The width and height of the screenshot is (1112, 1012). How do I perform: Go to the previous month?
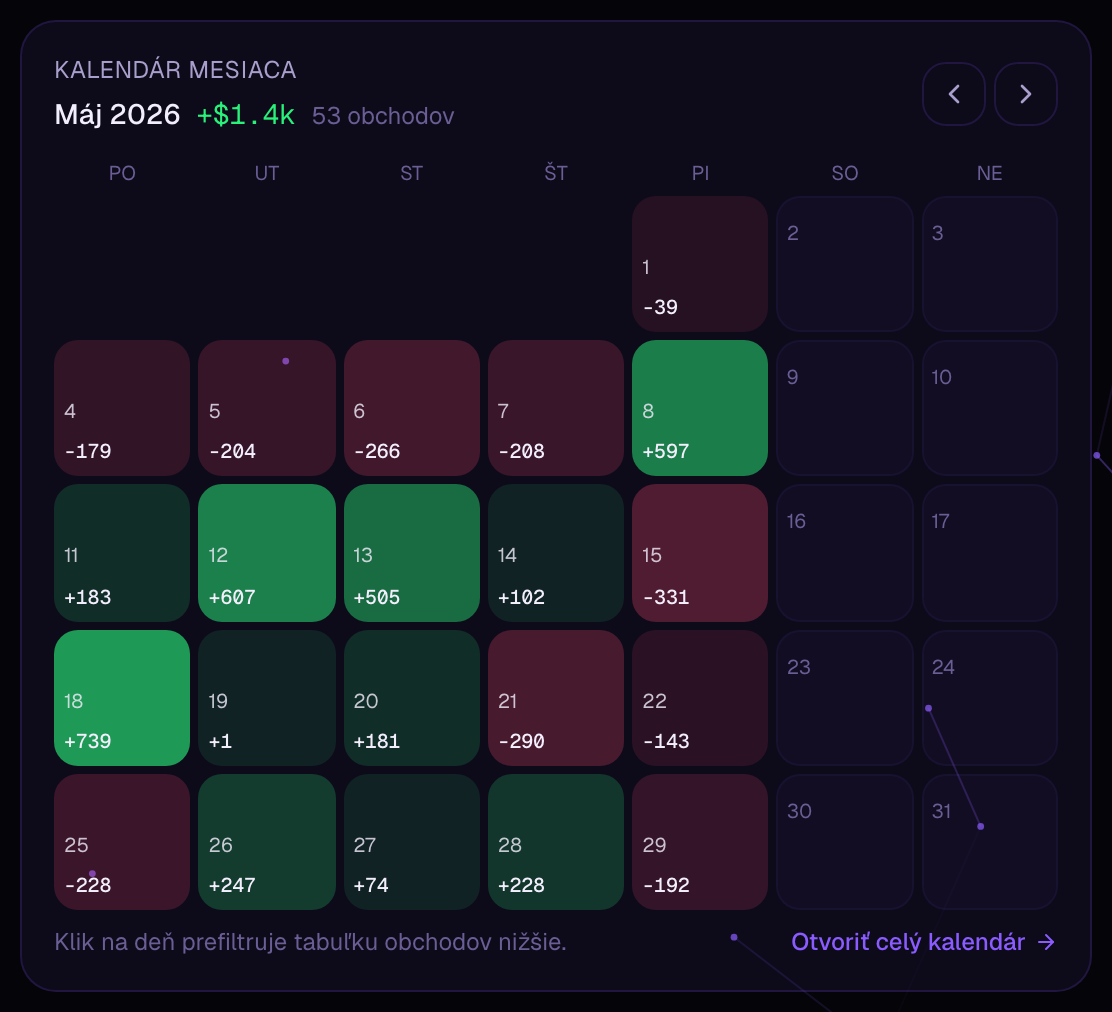coord(953,94)
